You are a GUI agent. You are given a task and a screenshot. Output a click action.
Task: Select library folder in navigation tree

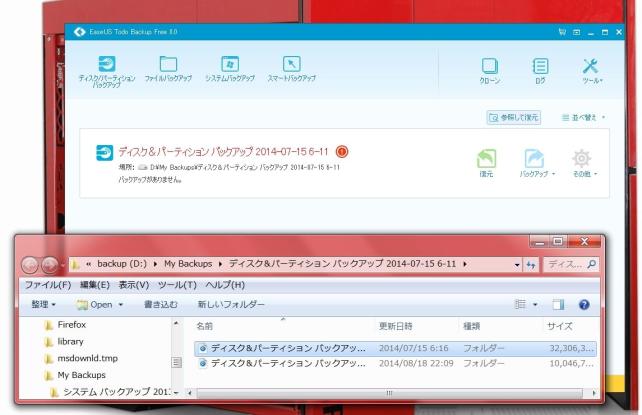point(64,342)
